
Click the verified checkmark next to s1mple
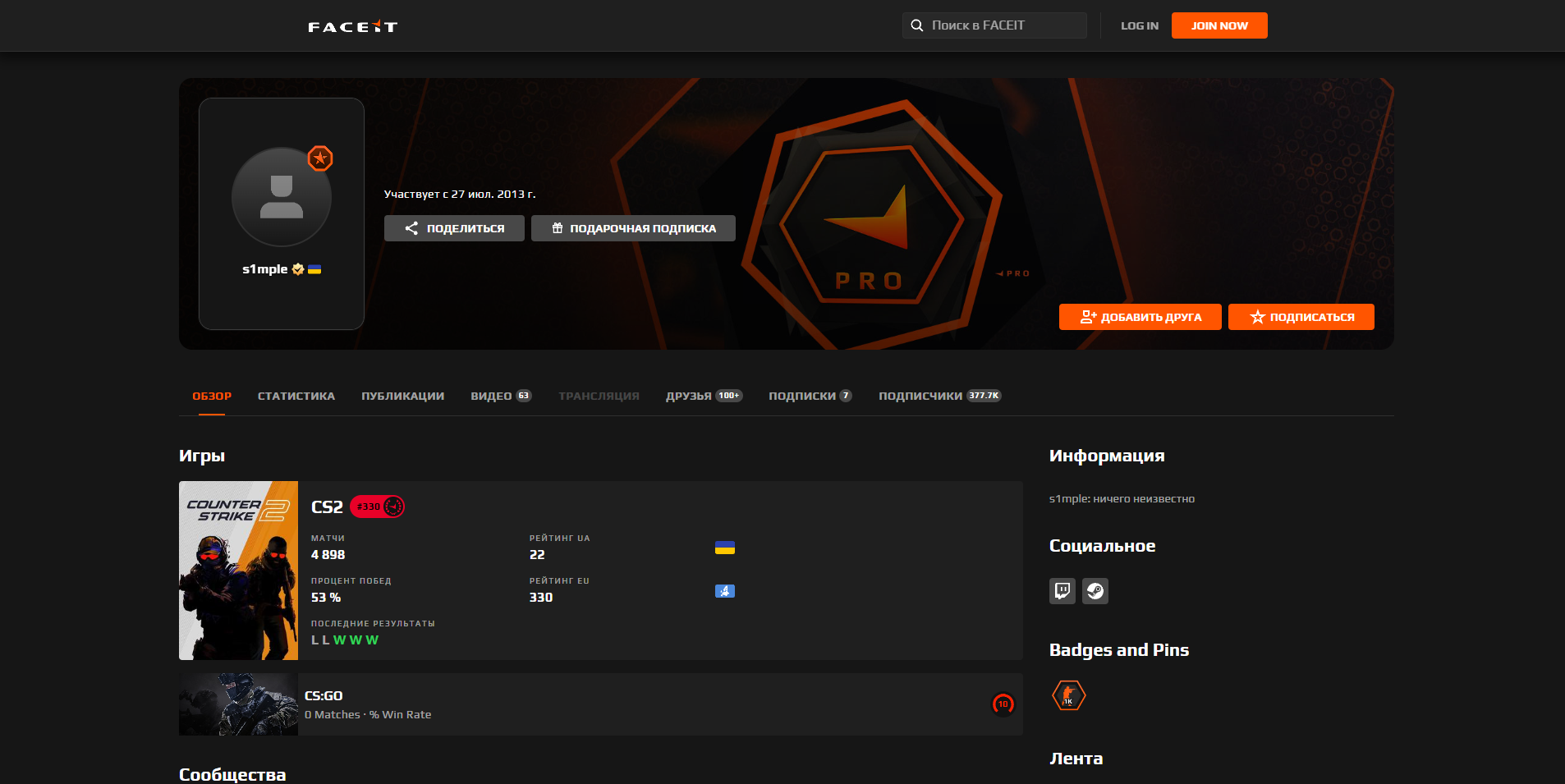point(298,269)
